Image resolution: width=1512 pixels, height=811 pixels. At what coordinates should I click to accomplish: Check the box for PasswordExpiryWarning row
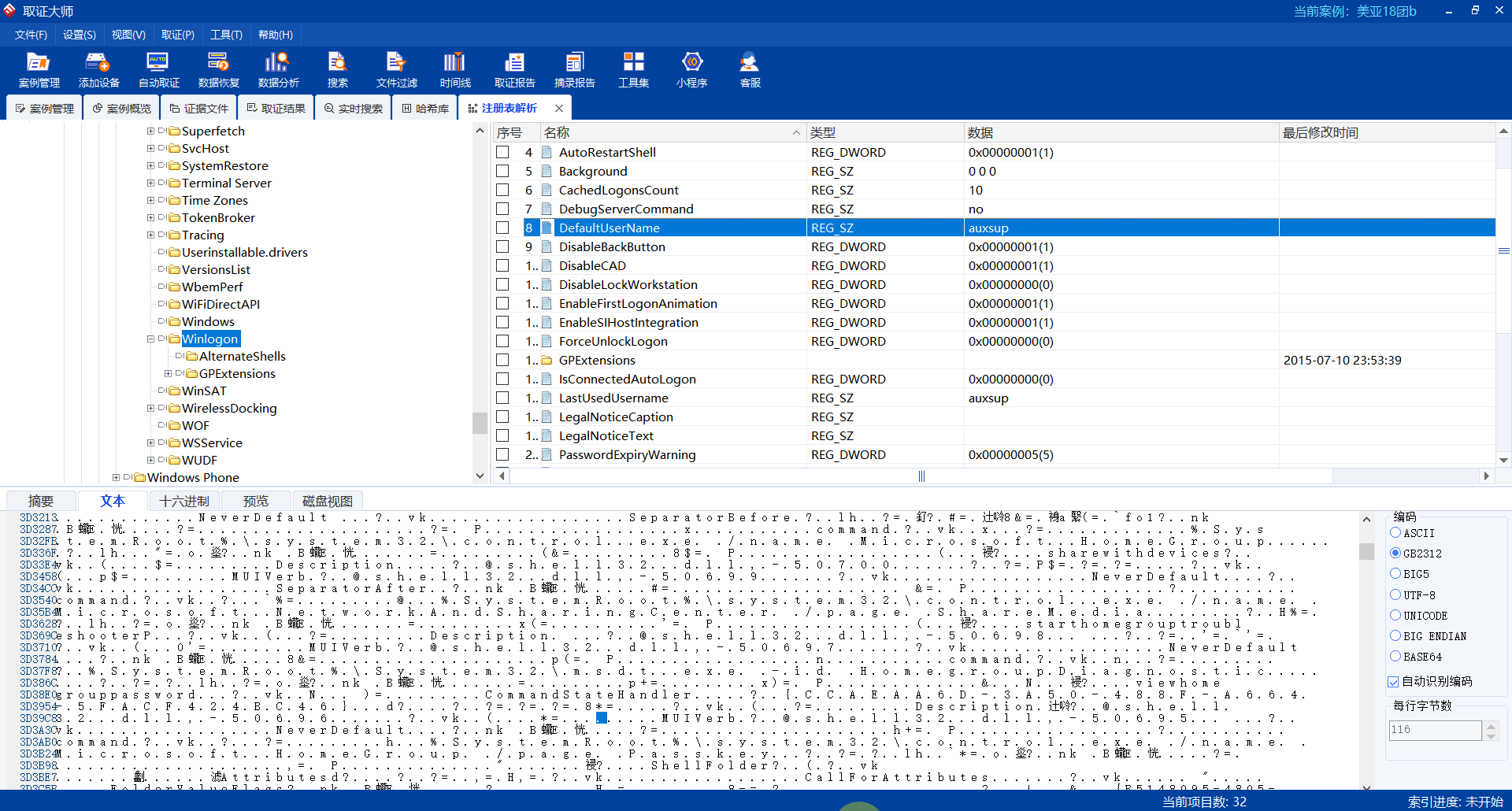[x=502, y=455]
